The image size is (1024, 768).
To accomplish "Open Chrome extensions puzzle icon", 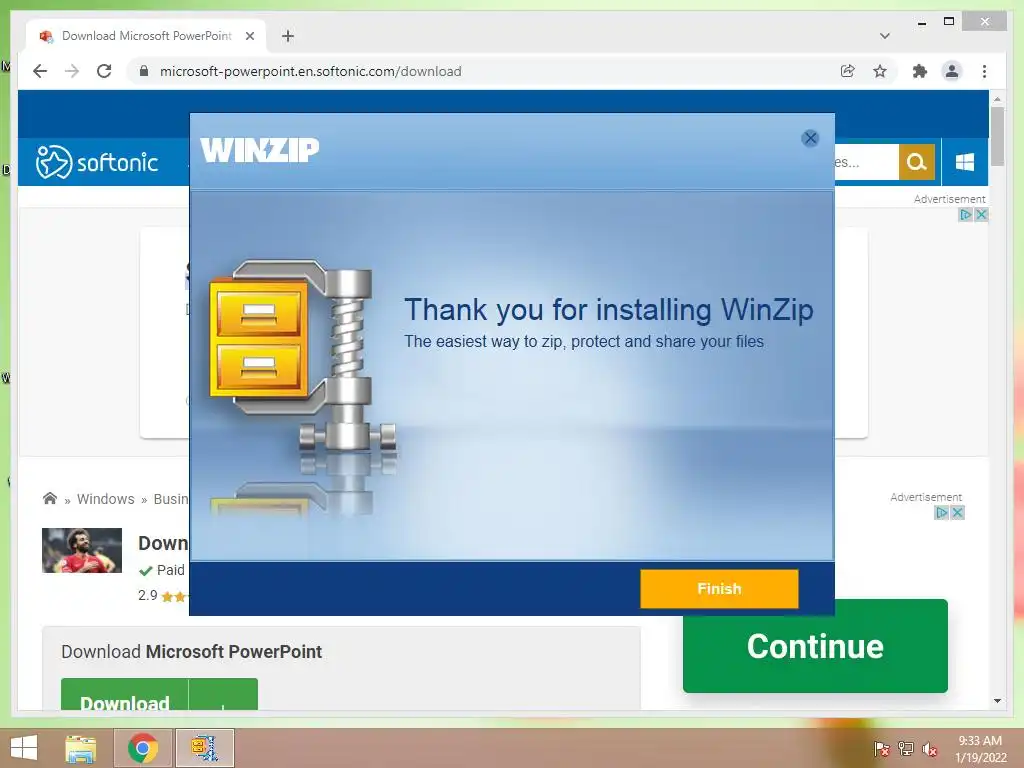I will (920, 71).
